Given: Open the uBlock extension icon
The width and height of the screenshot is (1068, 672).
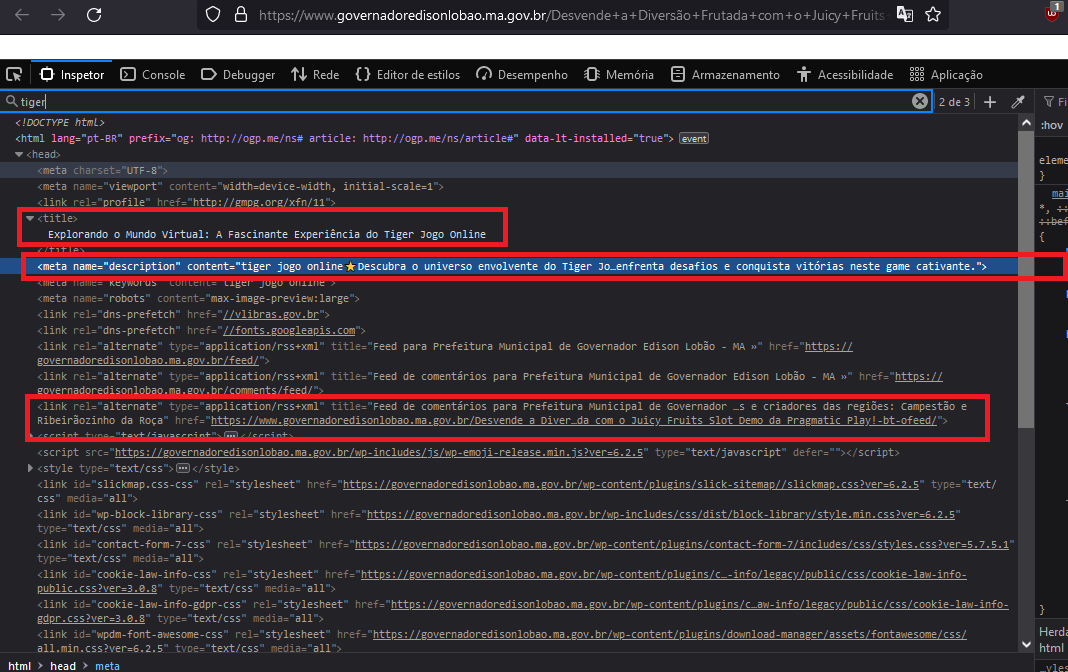Looking at the screenshot, I should pos(1054,12).
